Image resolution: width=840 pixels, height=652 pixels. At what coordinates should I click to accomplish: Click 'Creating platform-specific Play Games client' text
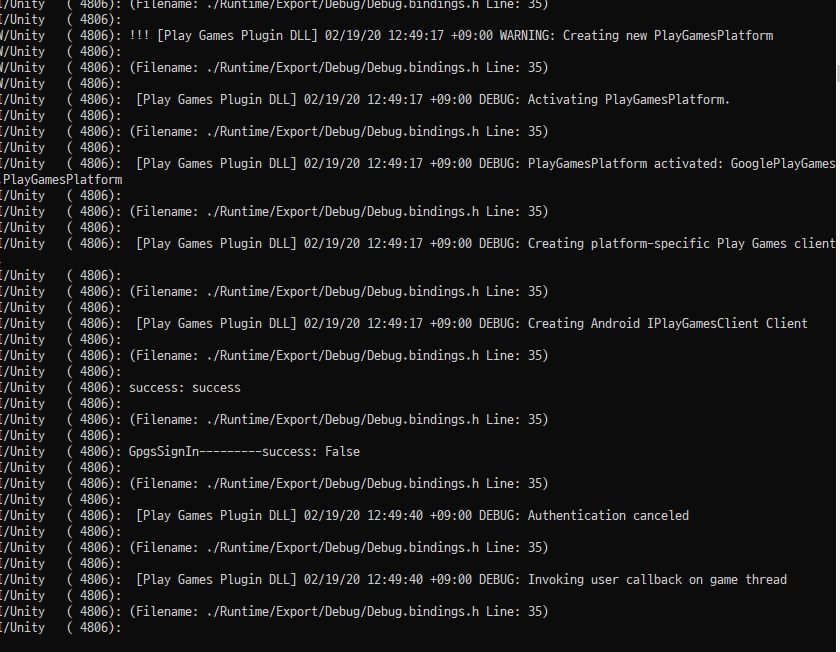681,244
